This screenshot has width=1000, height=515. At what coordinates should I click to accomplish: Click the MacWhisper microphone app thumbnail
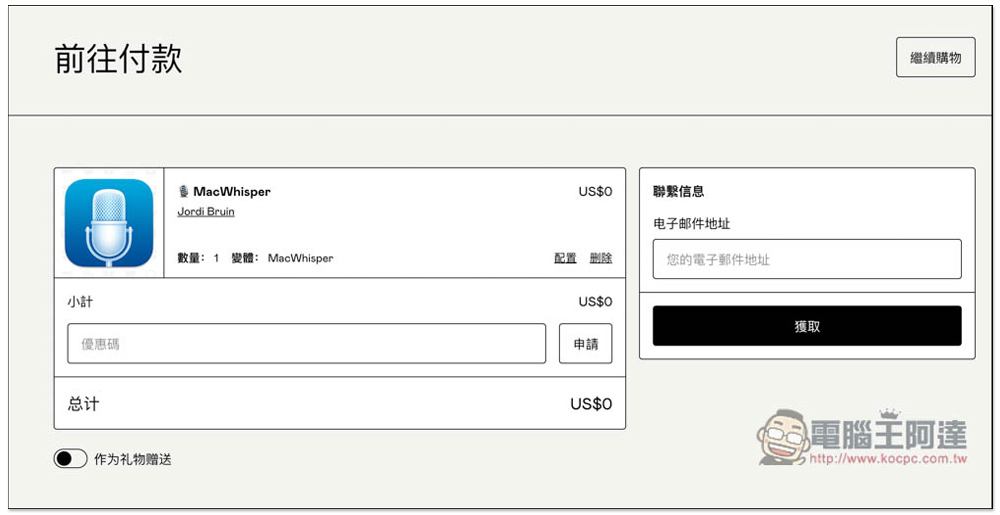tap(109, 223)
